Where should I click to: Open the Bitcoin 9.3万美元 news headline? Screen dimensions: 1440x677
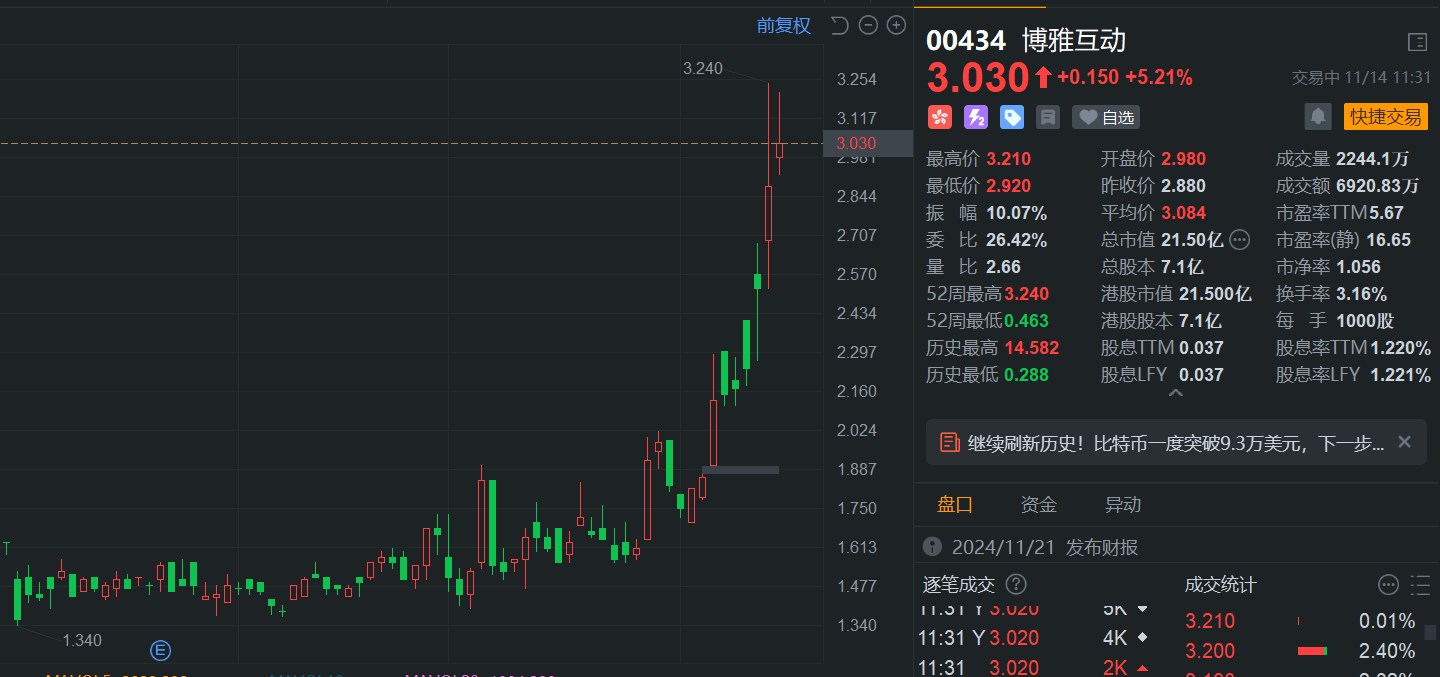pos(1176,443)
